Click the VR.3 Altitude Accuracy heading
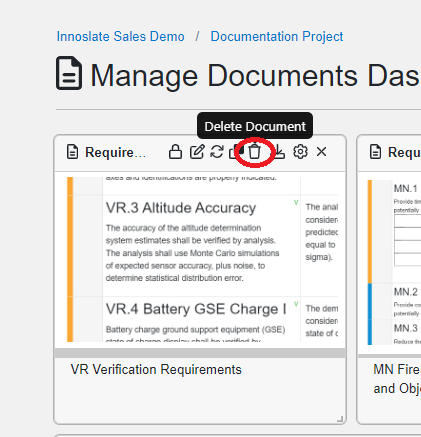The height and width of the screenshot is (437, 421). coord(181,208)
